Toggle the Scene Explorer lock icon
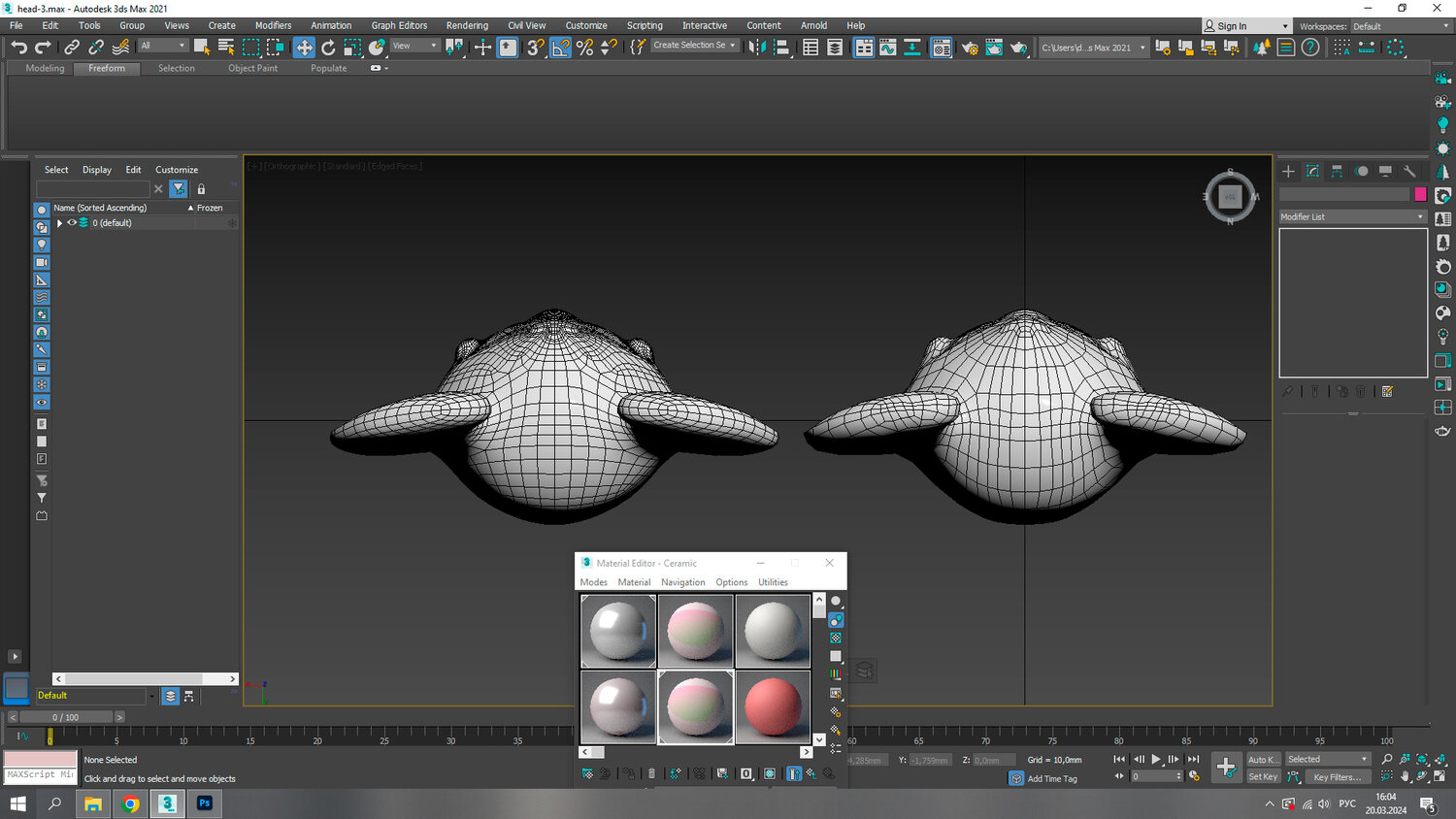 coord(201,189)
